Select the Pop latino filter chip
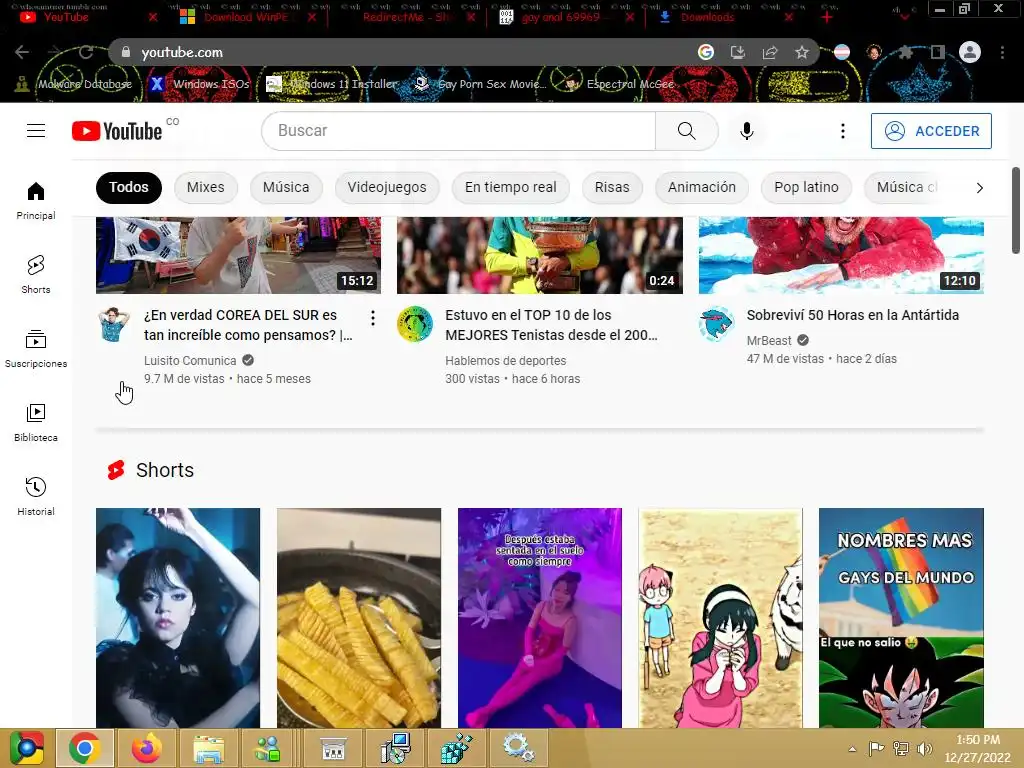This screenshot has width=1024, height=768. pyautogui.click(x=806, y=187)
